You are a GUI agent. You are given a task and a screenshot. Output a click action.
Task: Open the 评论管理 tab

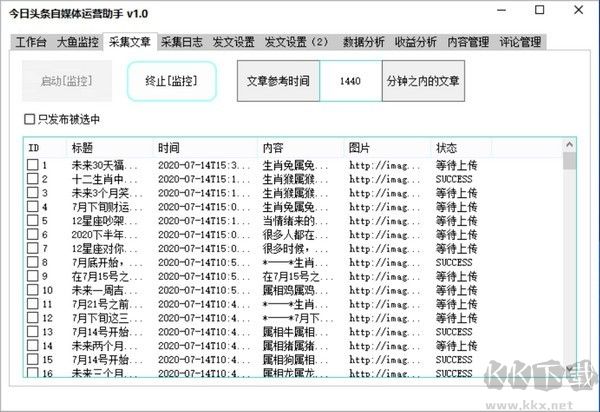[520, 42]
